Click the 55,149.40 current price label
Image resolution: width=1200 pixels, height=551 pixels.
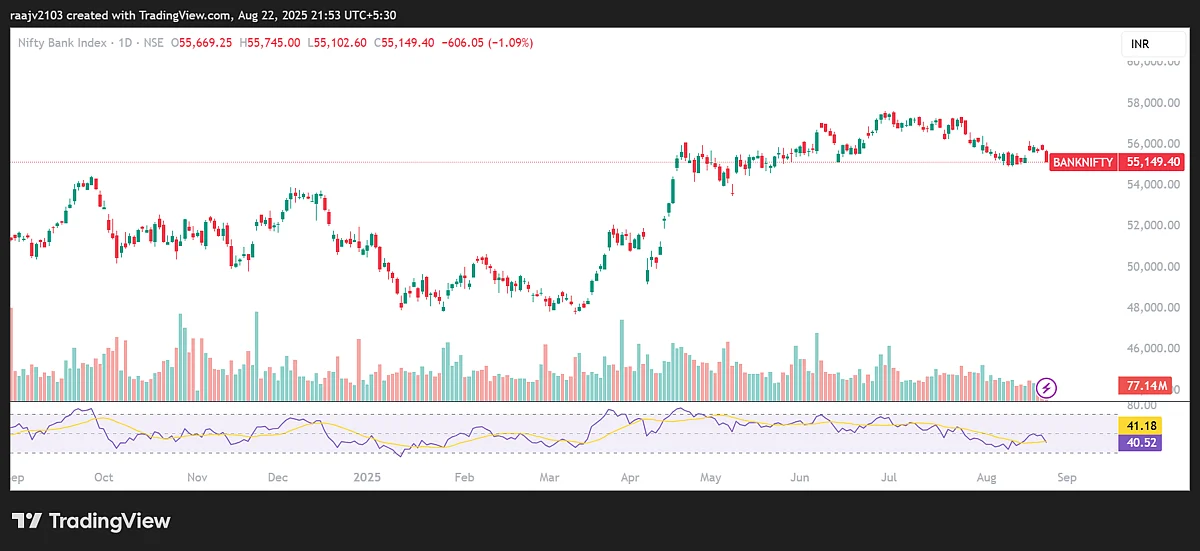[1153, 162]
